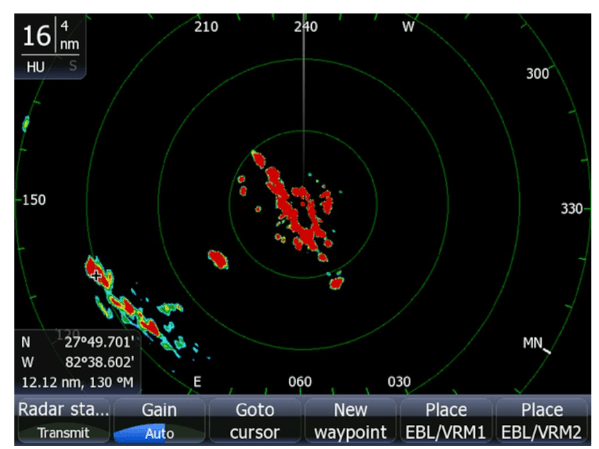Tap the Goto cursor button
599x449 pixels.
click(255, 421)
